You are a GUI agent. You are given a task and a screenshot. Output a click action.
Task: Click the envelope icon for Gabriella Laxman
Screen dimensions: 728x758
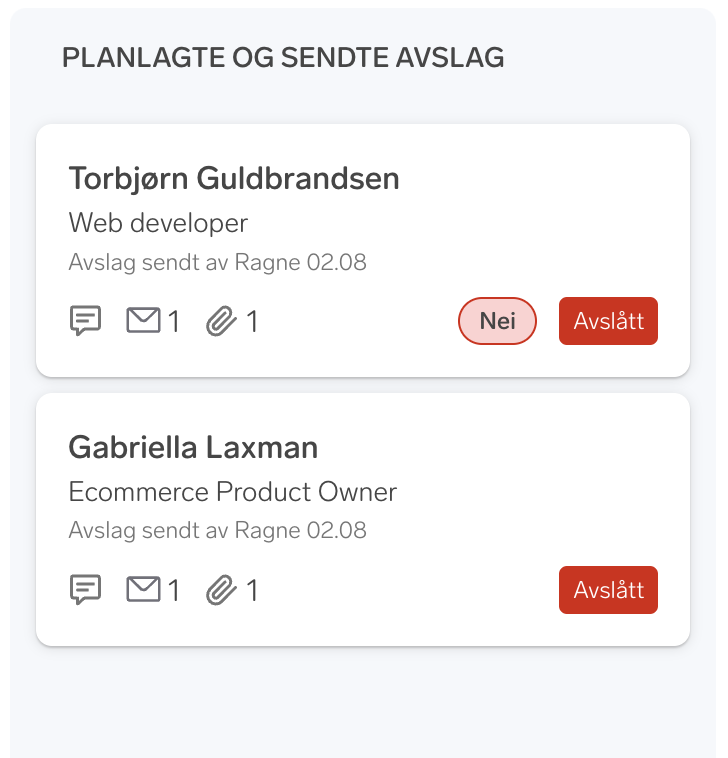click(x=143, y=590)
